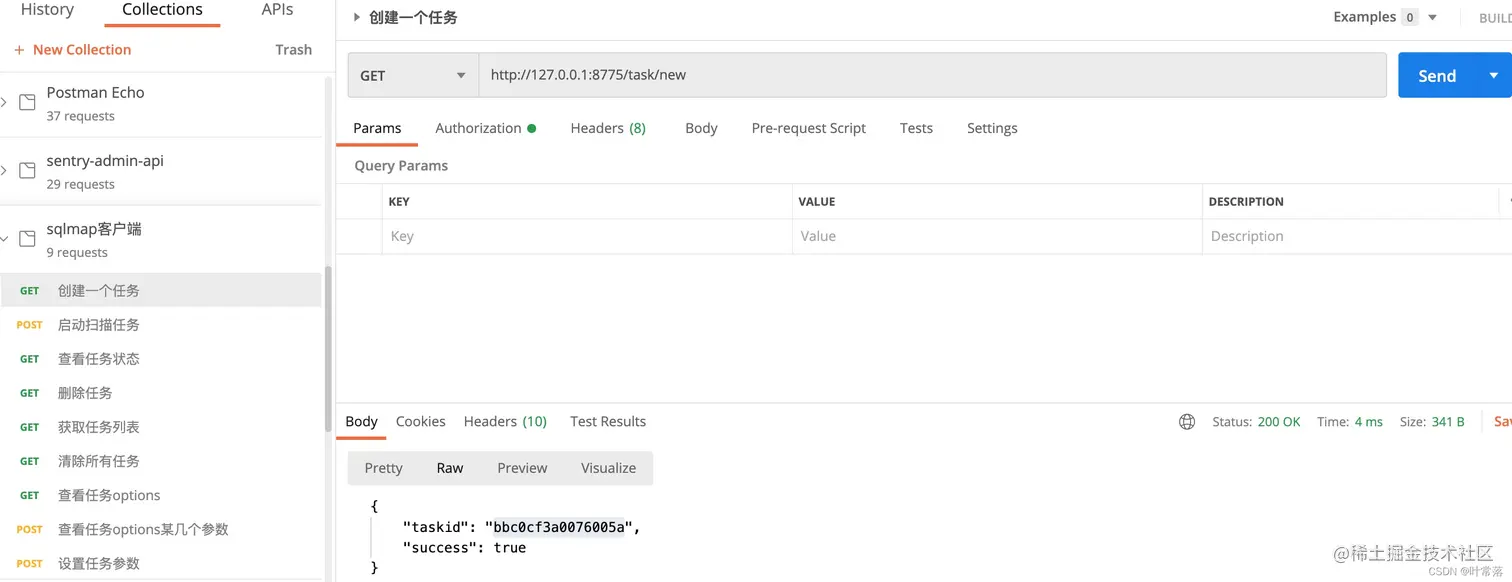The image size is (1512, 582).
Task: Open the 清除所有任务 request
Action: pyautogui.click(x=160, y=461)
